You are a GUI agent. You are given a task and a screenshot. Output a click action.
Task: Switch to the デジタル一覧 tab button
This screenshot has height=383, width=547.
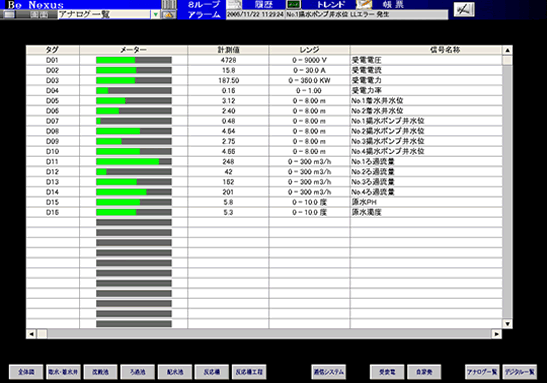(520, 372)
